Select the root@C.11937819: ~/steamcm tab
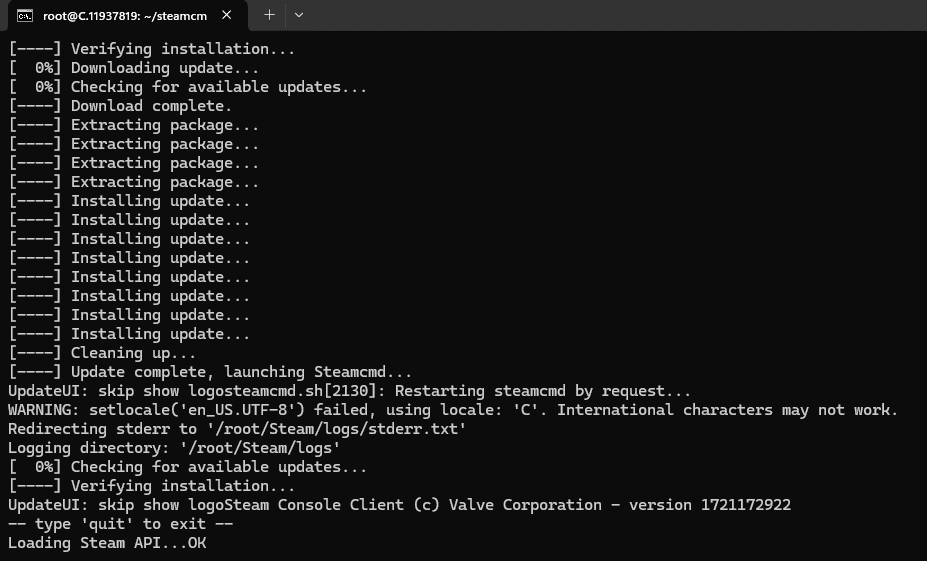 click(x=125, y=16)
